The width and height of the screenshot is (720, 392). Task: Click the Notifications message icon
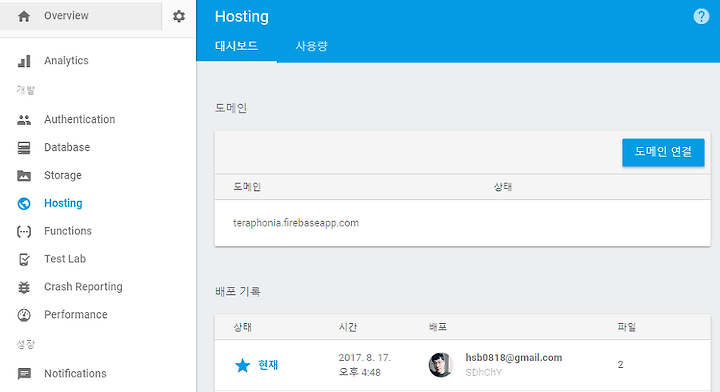pos(24,374)
